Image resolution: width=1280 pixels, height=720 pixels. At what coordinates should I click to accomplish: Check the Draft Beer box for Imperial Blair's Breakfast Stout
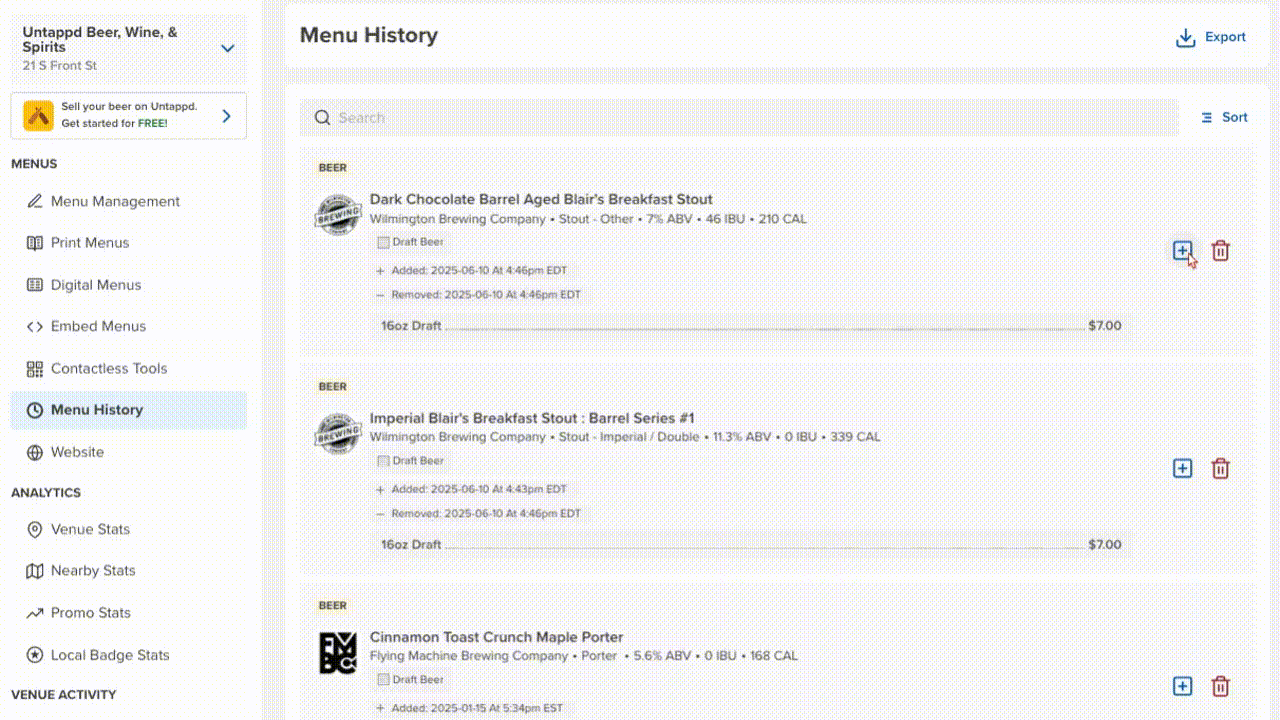tap(383, 460)
